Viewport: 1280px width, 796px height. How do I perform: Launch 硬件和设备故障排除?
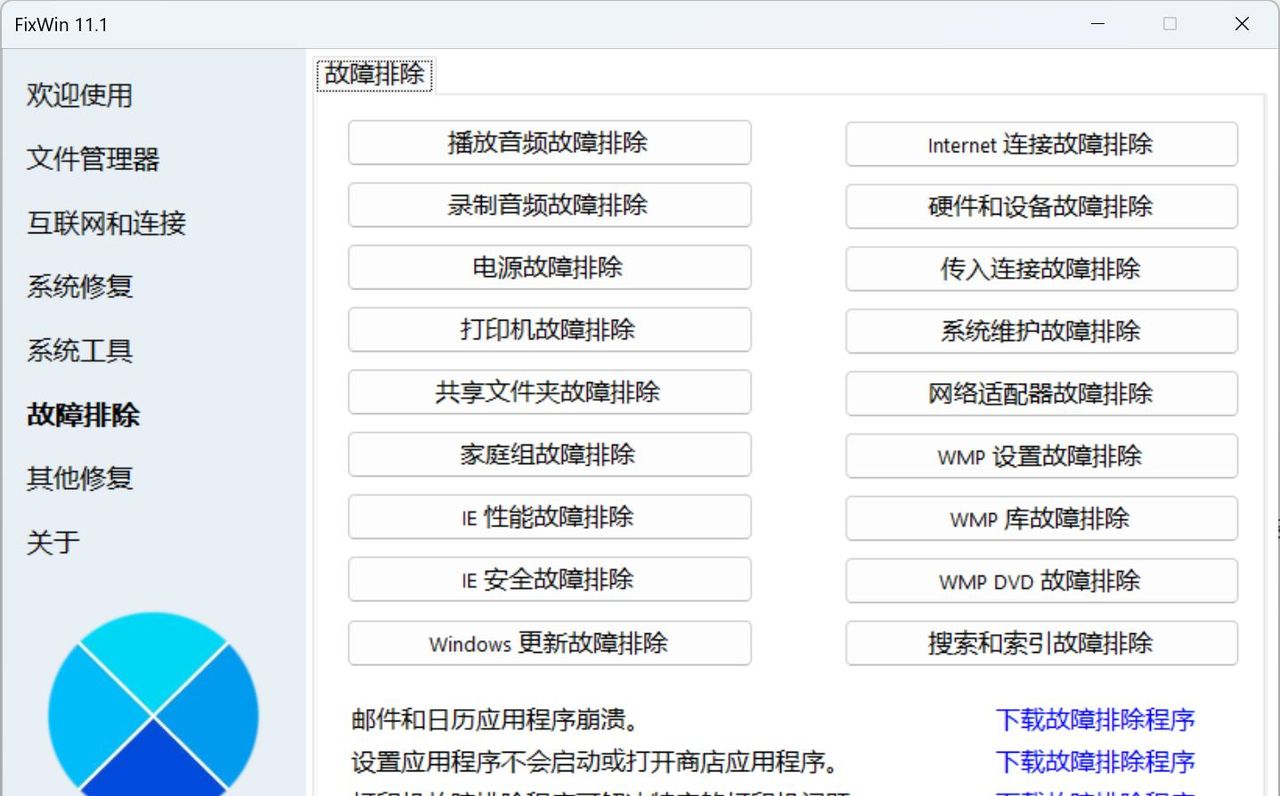(1041, 206)
